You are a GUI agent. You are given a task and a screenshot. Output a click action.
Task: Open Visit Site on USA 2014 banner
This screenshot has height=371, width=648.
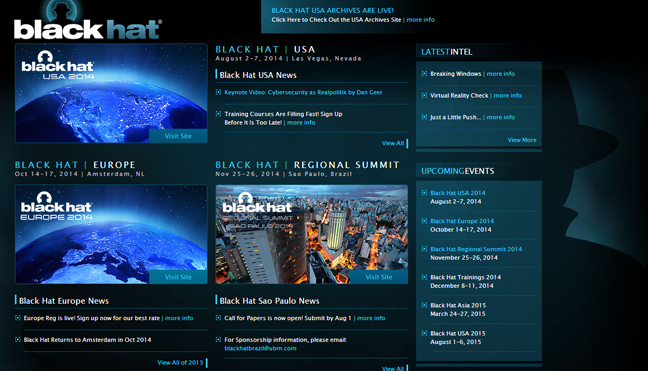click(178, 136)
